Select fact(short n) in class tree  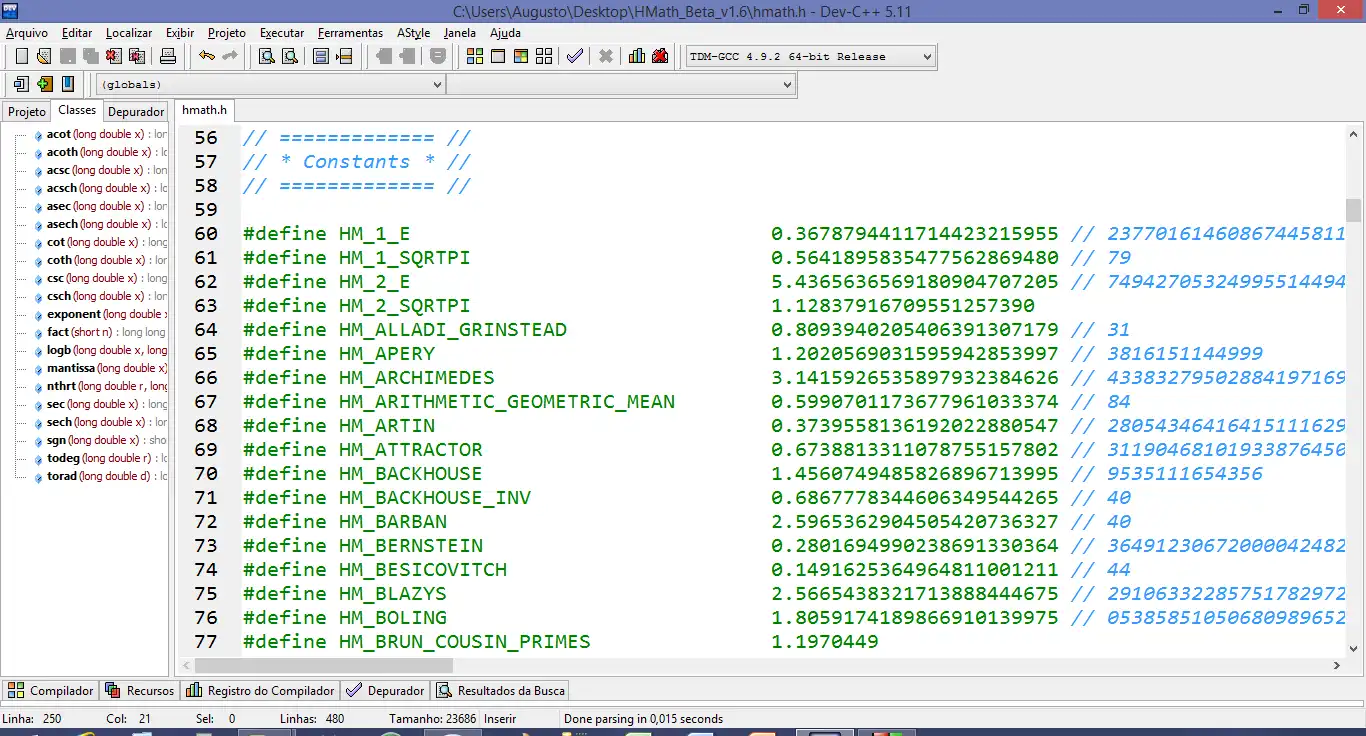tap(102, 332)
